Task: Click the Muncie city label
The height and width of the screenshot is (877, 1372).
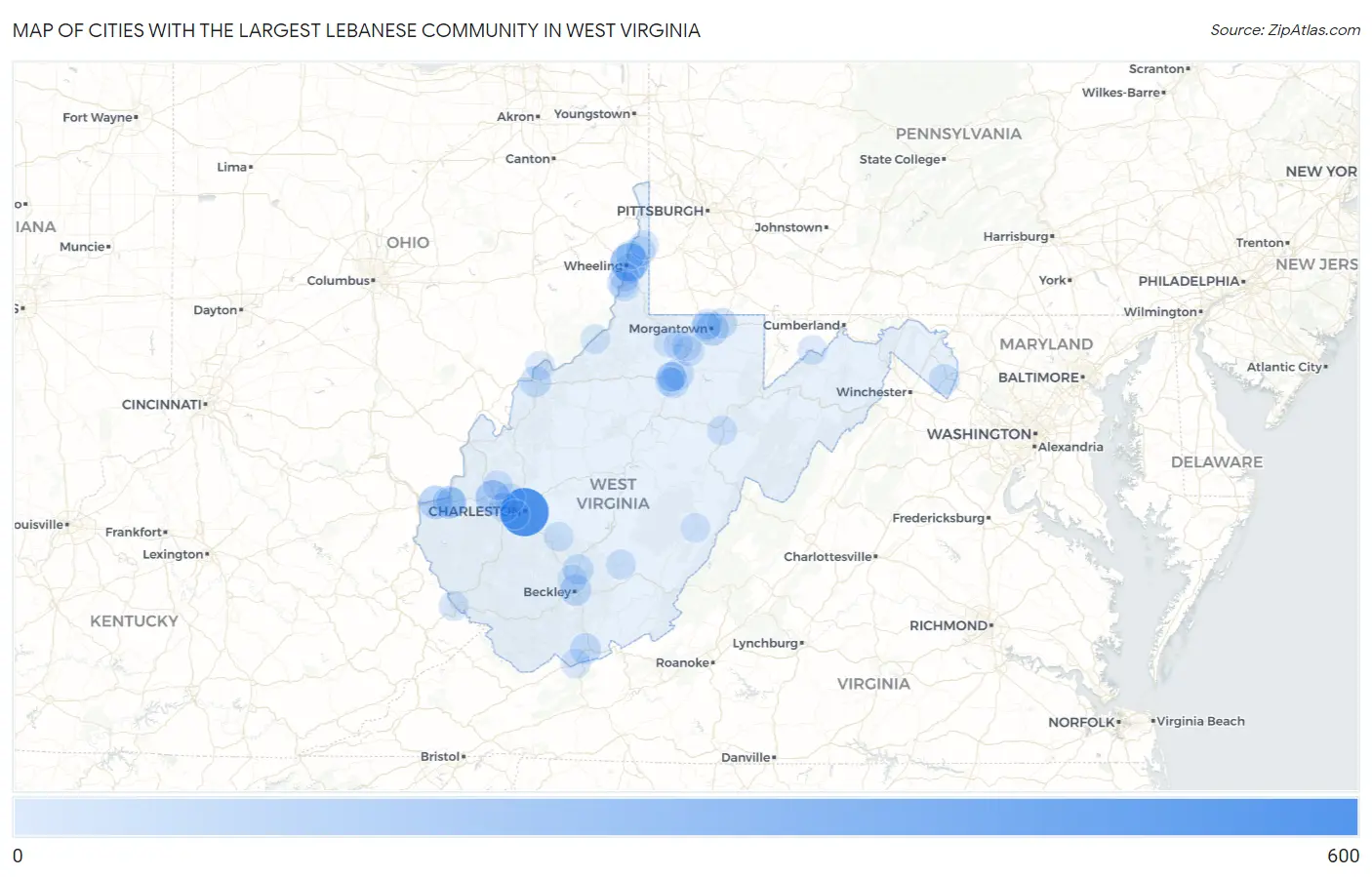Action: coord(82,247)
